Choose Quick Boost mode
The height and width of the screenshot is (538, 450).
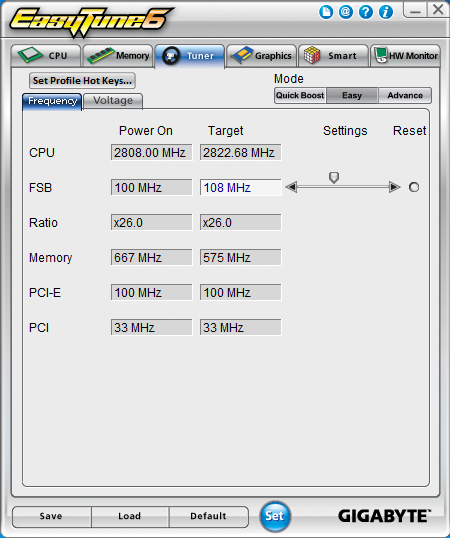[300, 95]
